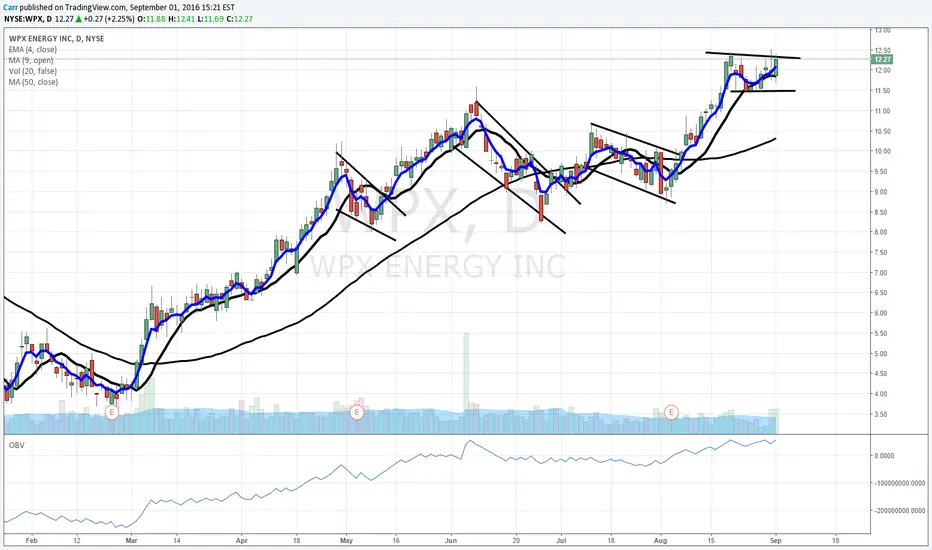Click the earnings E marker near March
Screen dimensions: 932x550
coord(111,412)
